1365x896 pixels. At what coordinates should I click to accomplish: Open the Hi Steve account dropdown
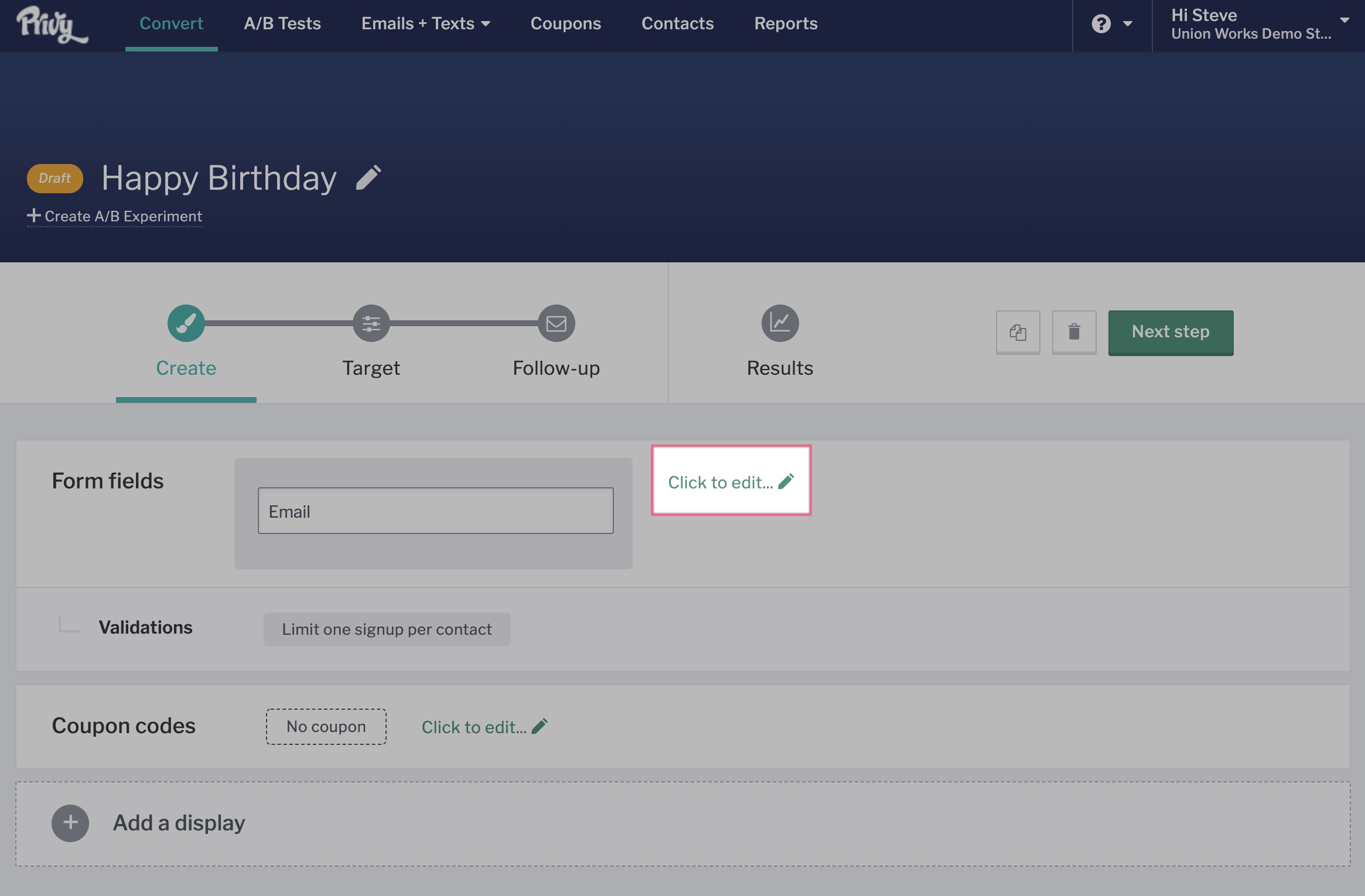pyautogui.click(x=1258, y=24)
